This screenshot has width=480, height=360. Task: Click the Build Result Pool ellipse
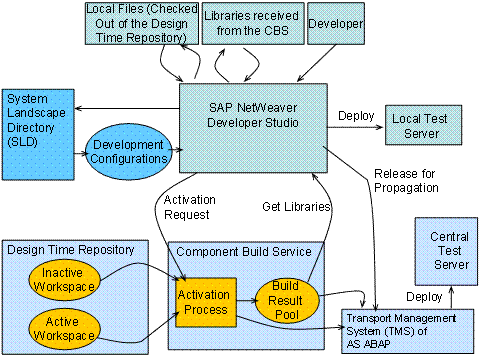click(287, 301)
